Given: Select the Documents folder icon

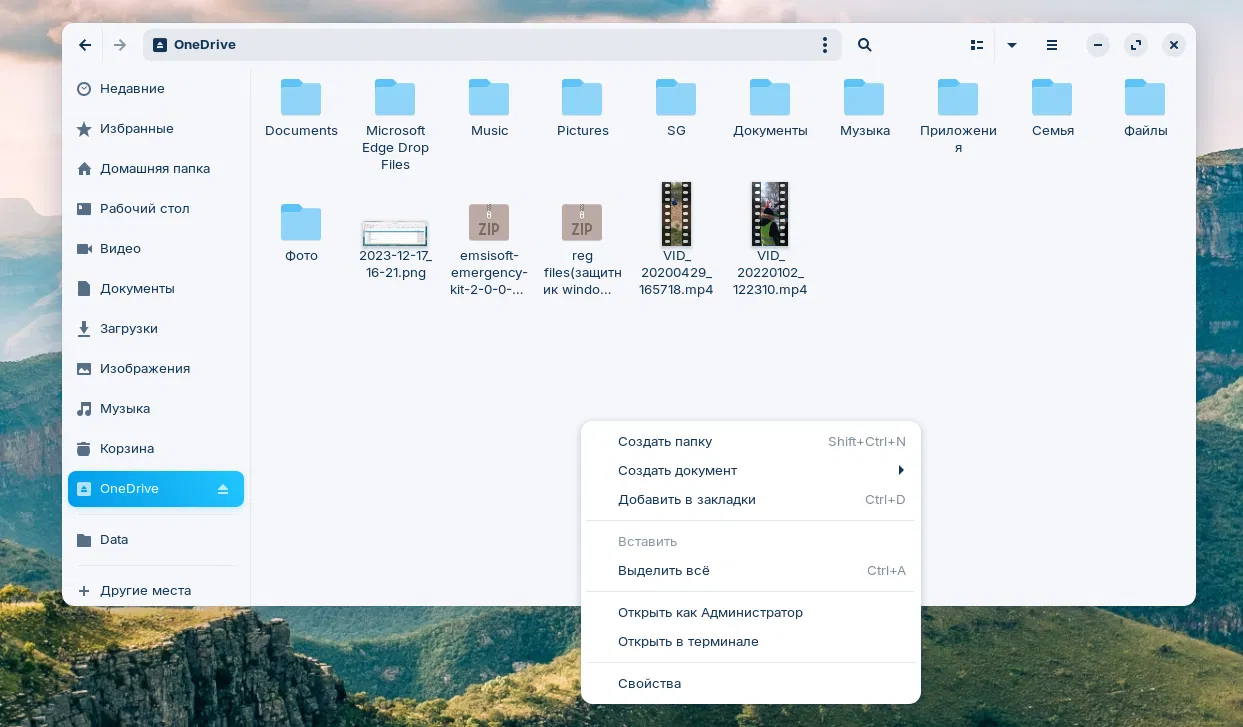Looking at the screenshot, I should 301,98.
